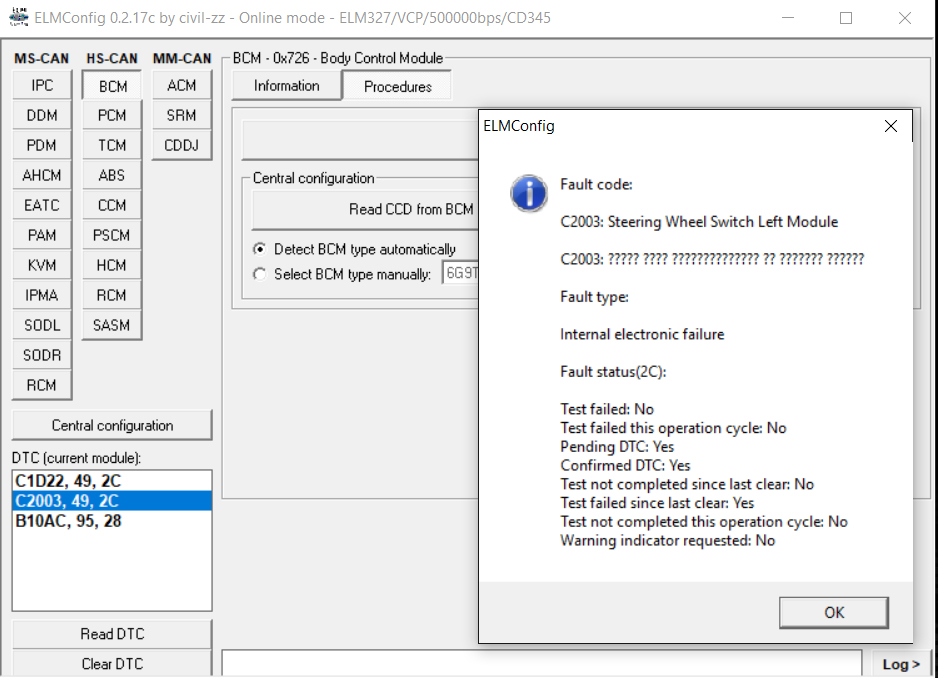Click the ELMConfig app icon in title bar
Image resolution: width=938 pixels, height=678 pixels.
[x=17, y=17]
